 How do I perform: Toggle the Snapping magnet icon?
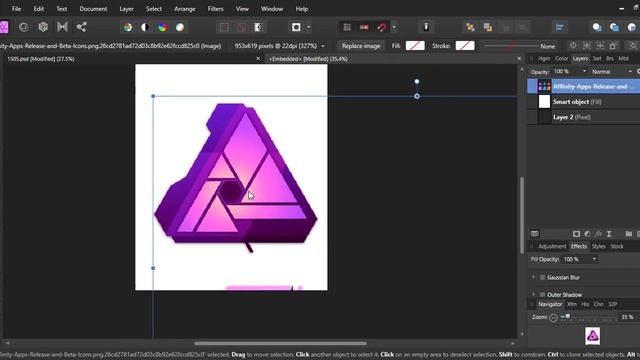pos(382,27)
